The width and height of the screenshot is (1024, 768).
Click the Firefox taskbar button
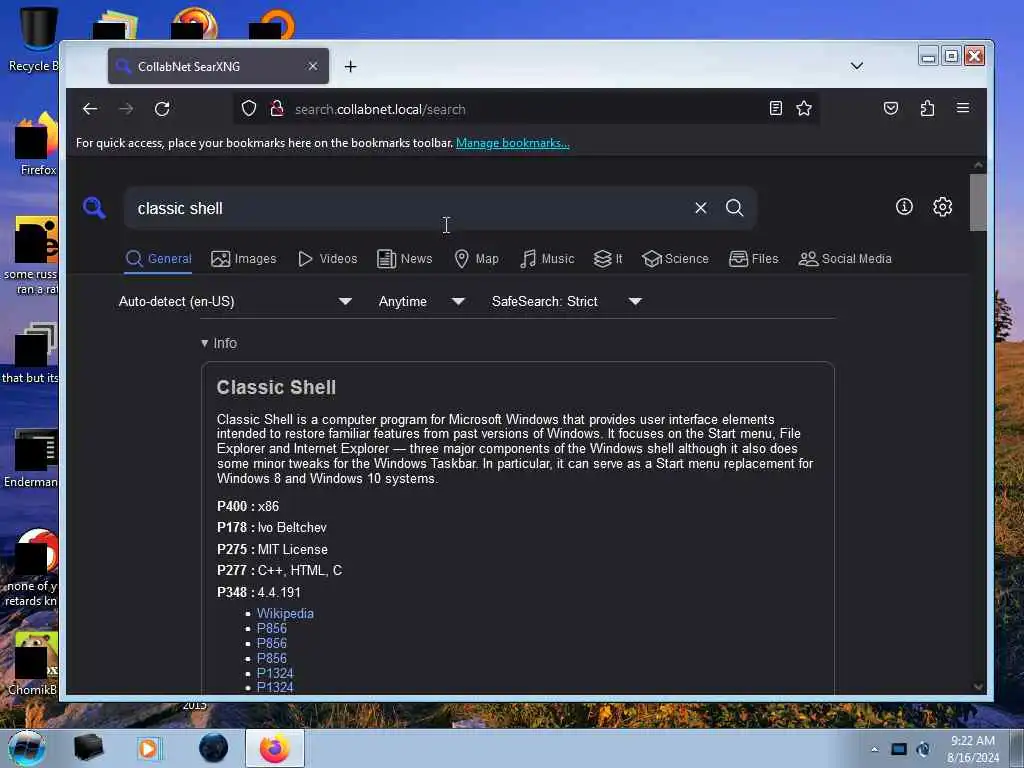click(x=275, y=748)
